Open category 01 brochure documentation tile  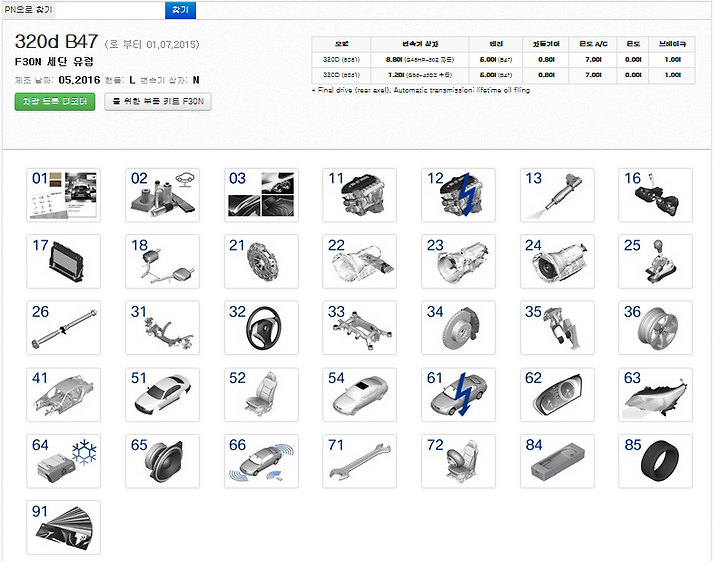tap(63, 195)
